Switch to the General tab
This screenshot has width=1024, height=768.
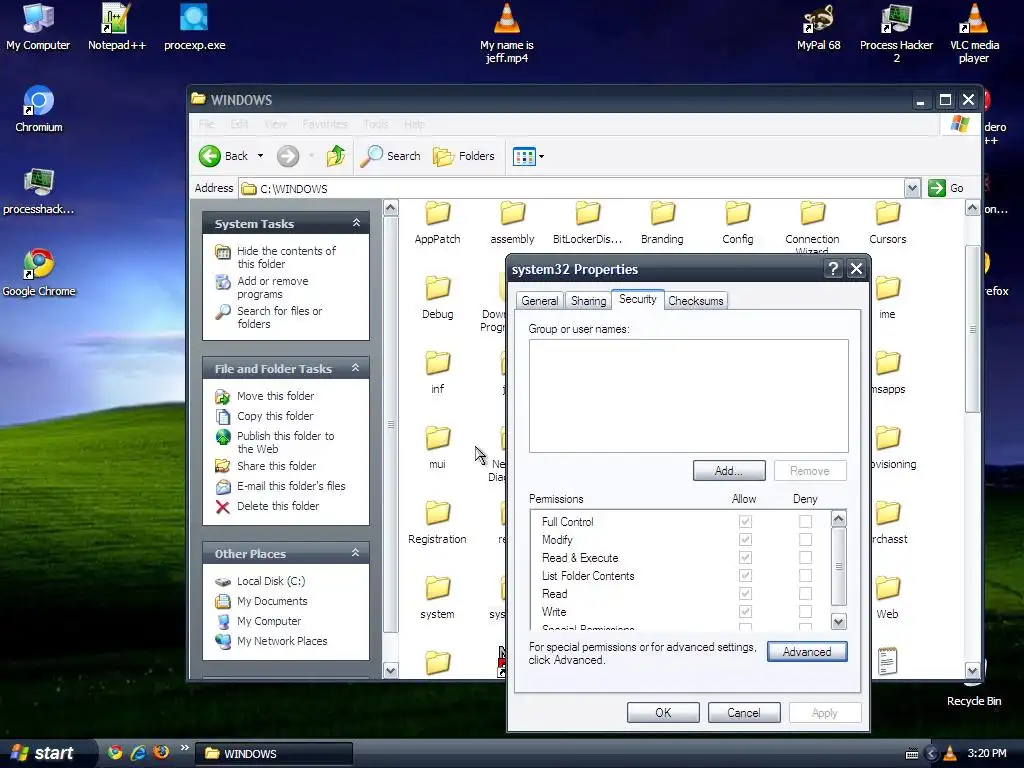pos(539,300)
